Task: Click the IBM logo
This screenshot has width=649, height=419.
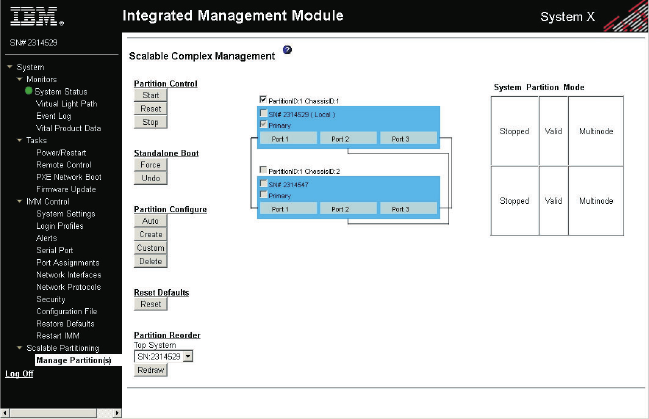Action: pos(36,16)
